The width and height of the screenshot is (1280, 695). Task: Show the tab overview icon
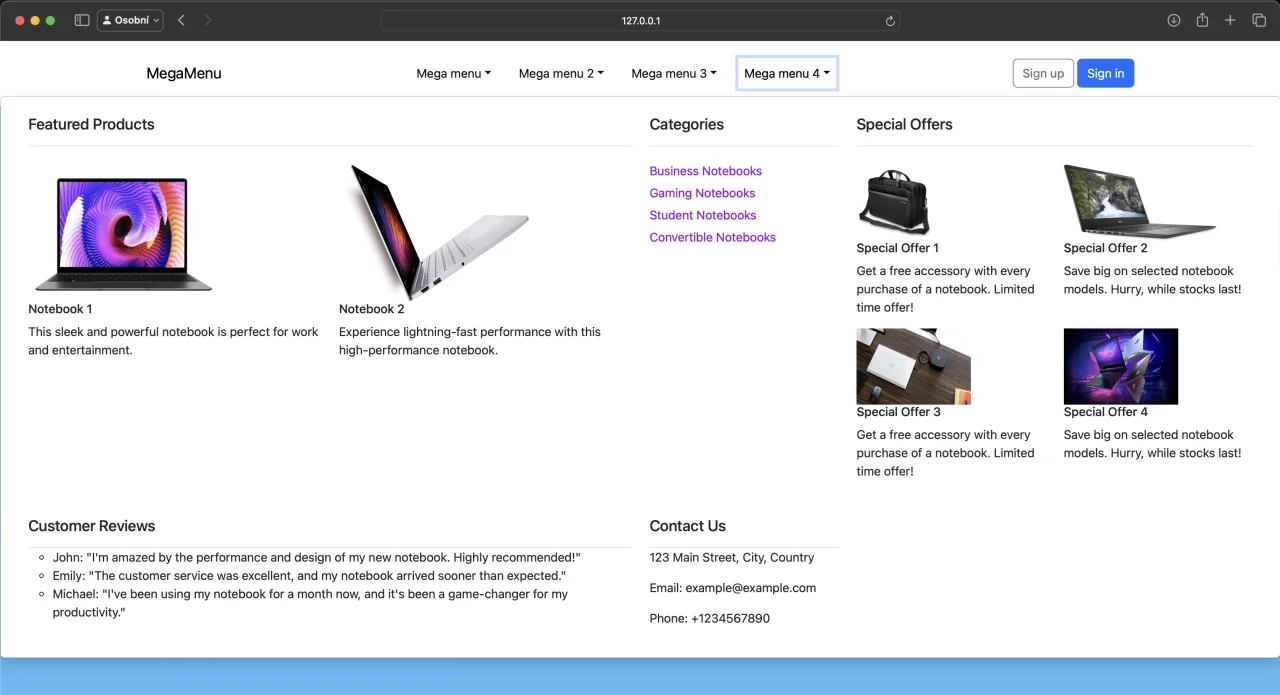click(1259, 20)
